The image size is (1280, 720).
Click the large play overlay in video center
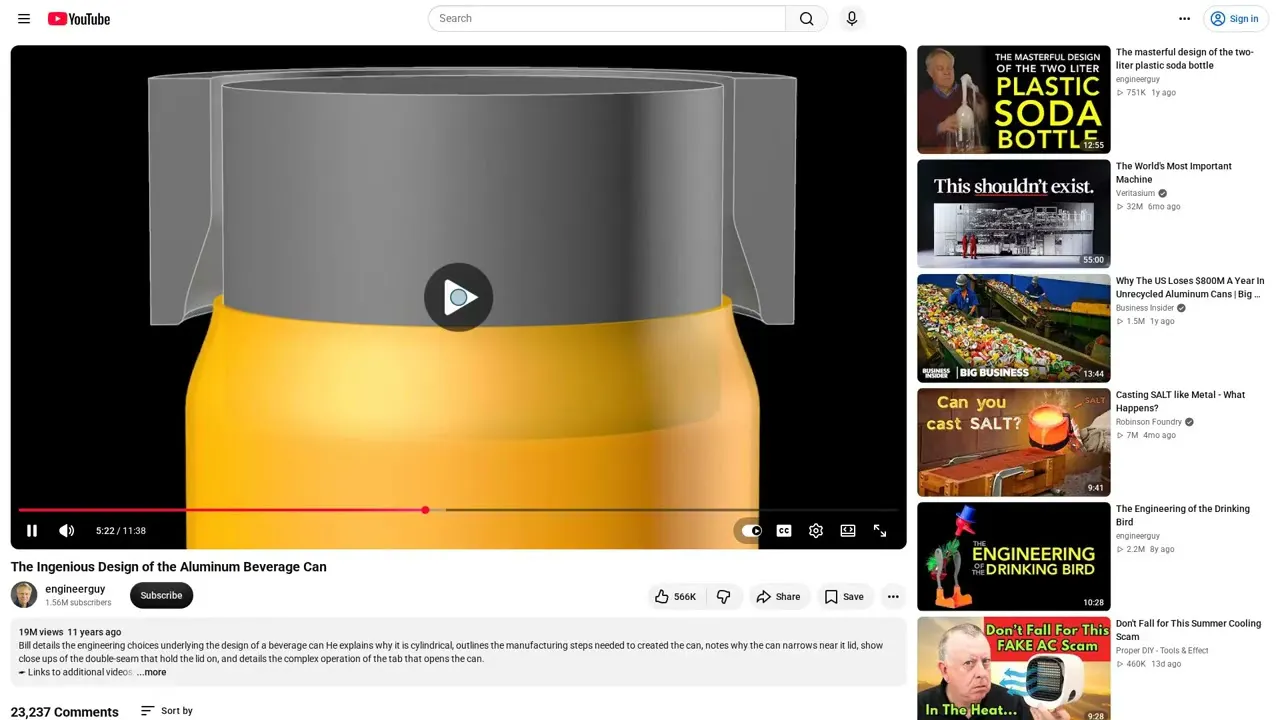(x=459, y=297)
